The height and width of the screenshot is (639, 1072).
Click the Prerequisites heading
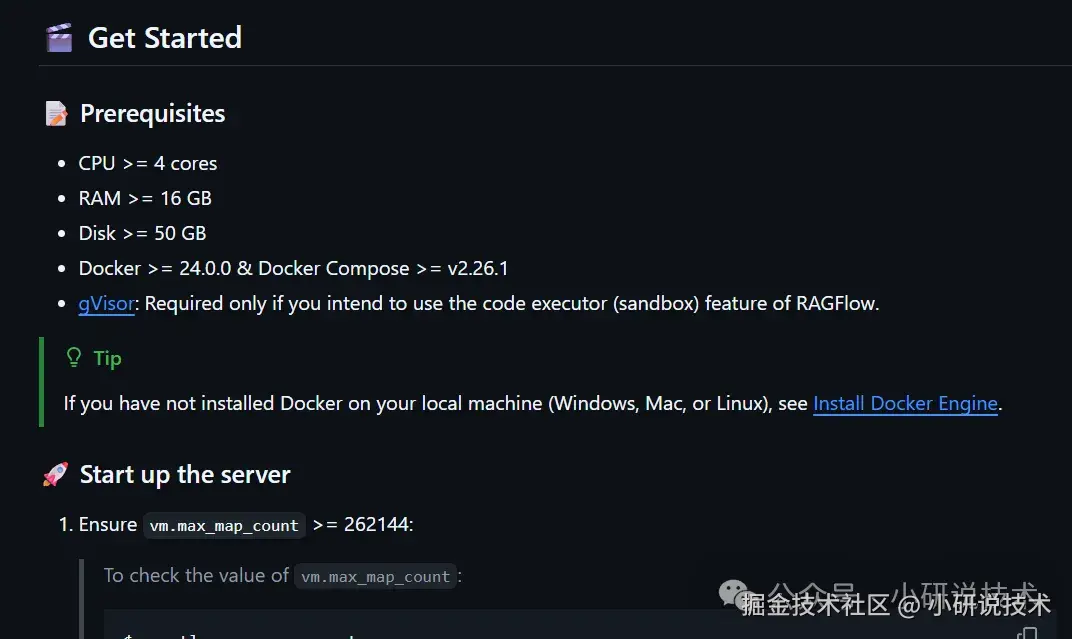click(x=152, y=113)
